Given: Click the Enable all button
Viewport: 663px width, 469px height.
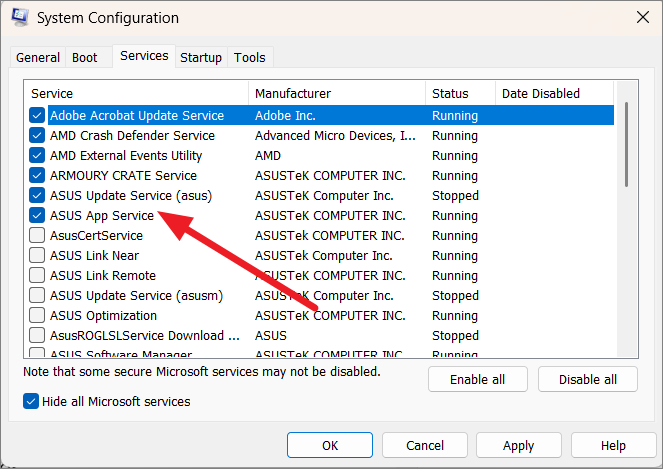Looking at the screenshot, I should 478,379.
